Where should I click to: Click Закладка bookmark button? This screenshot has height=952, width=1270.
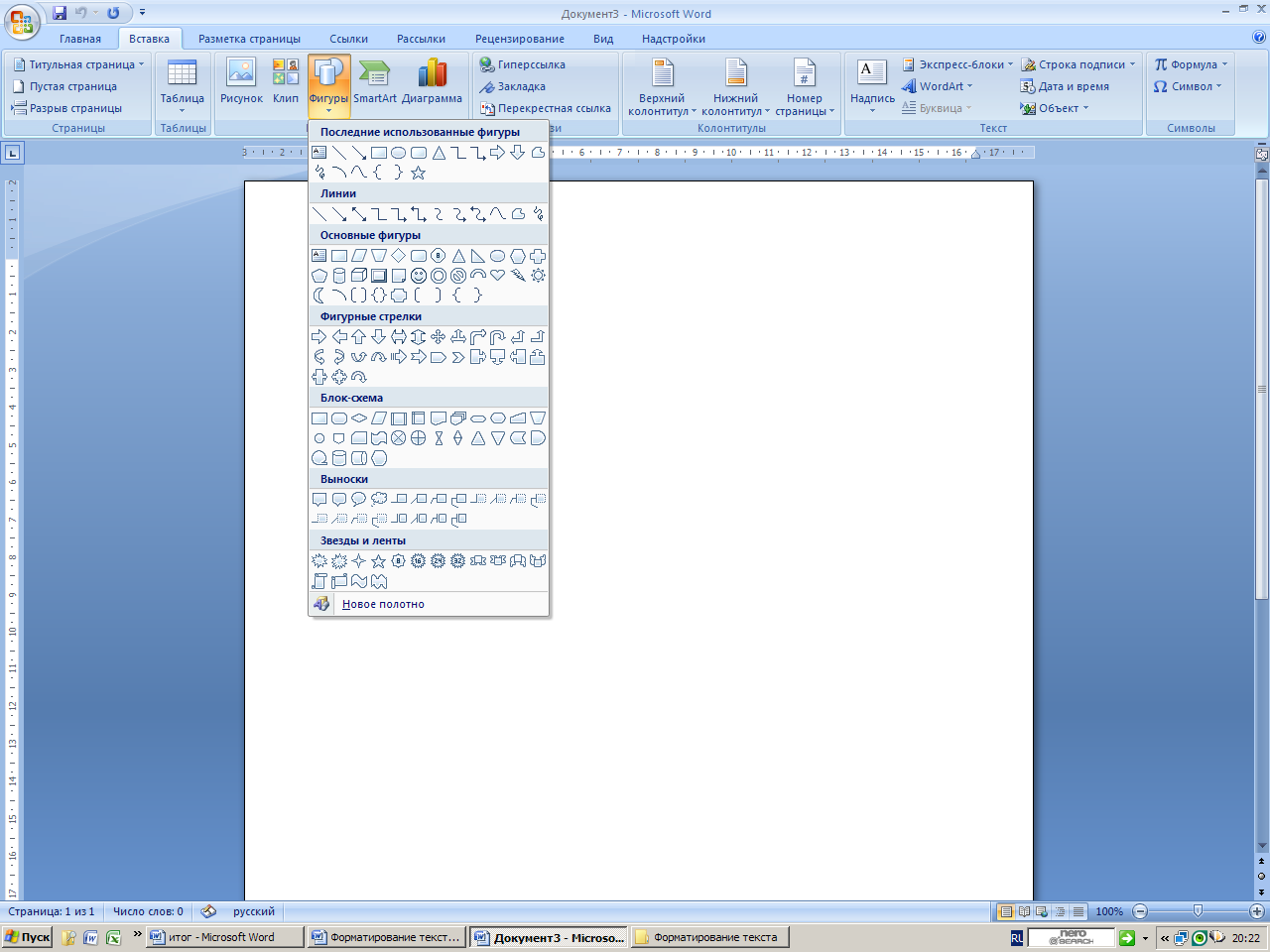pyautogui.click(x=513, y=86)
